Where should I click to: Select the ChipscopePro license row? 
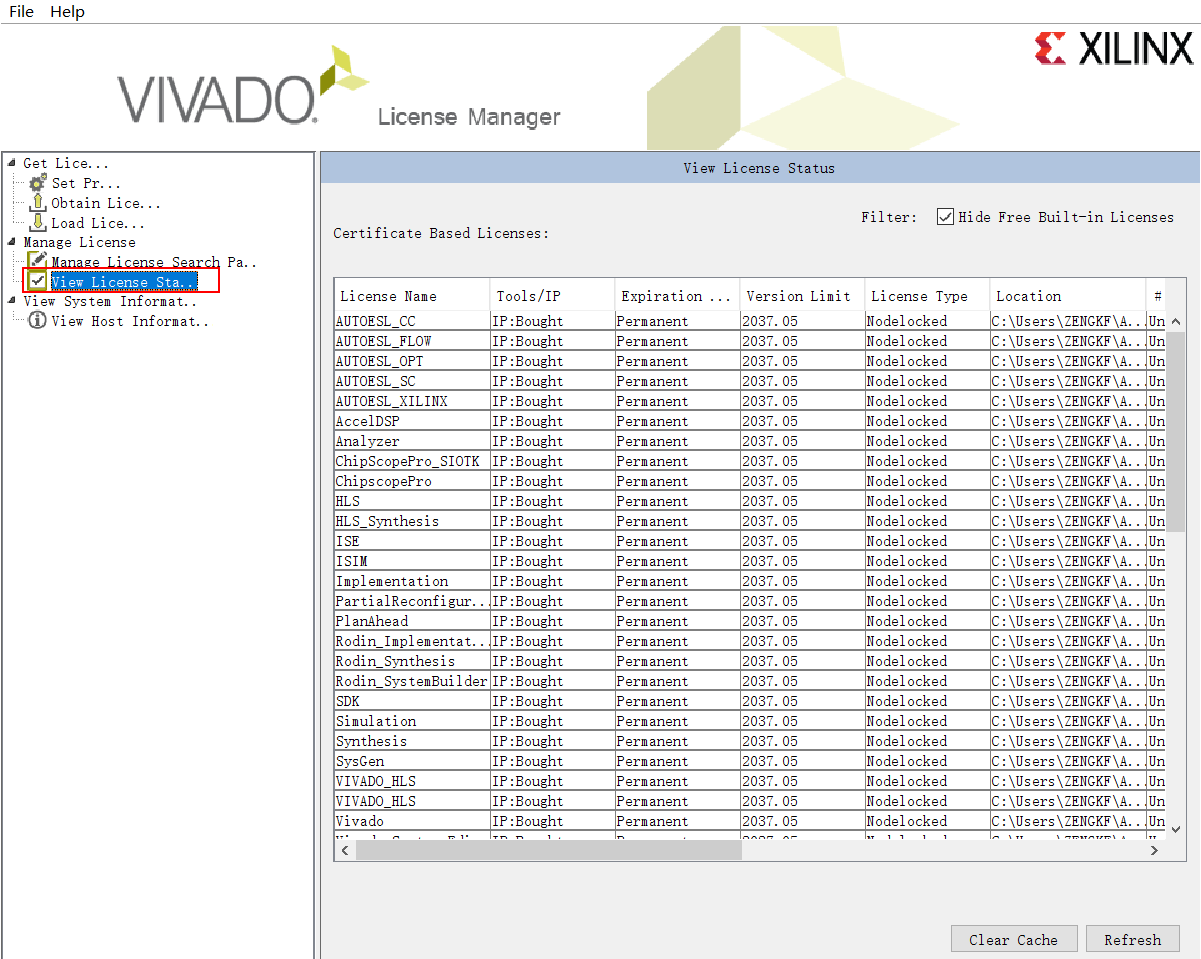coord(750,481)
